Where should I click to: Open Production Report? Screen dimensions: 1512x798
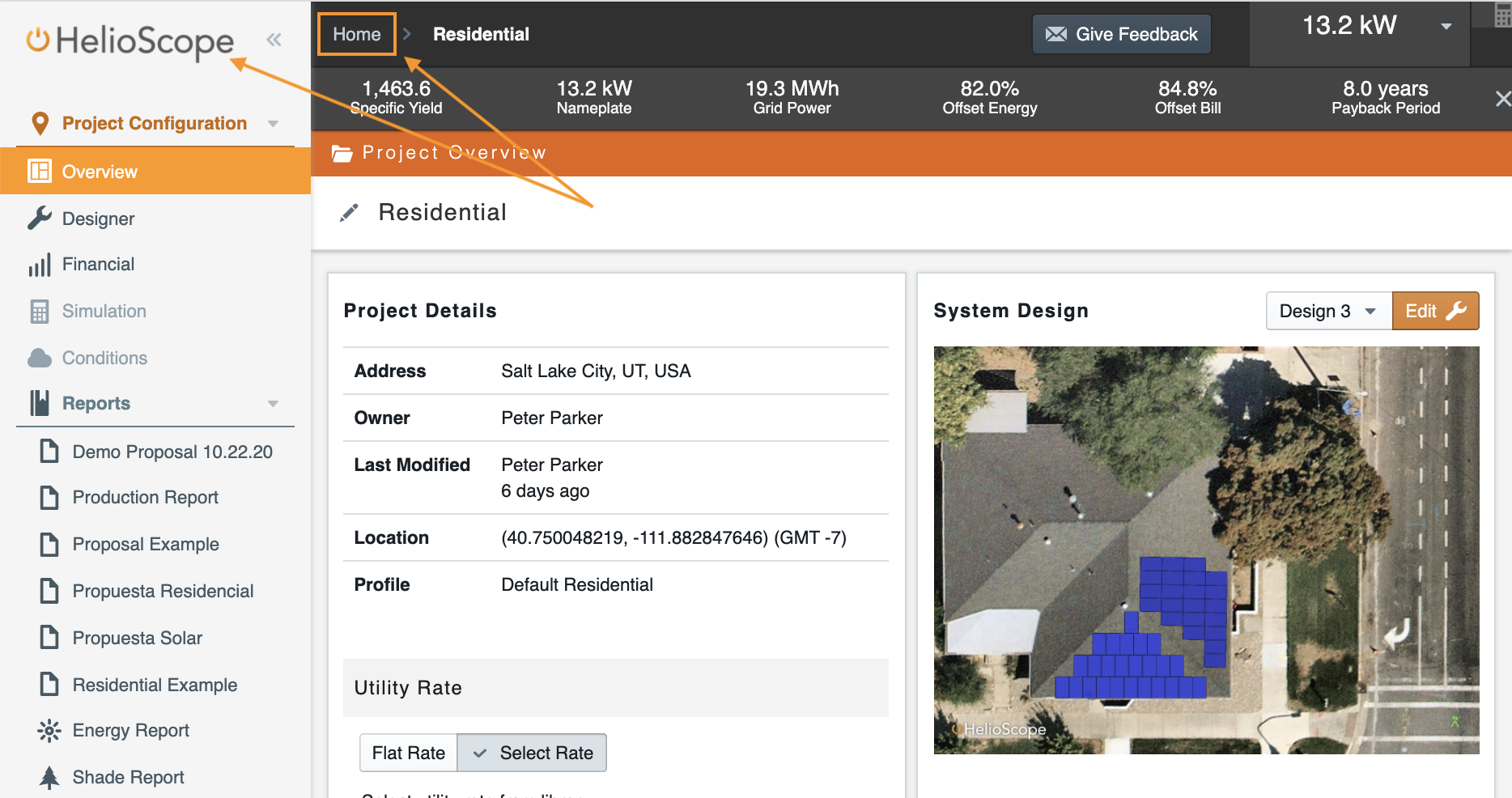click(146, 498)
